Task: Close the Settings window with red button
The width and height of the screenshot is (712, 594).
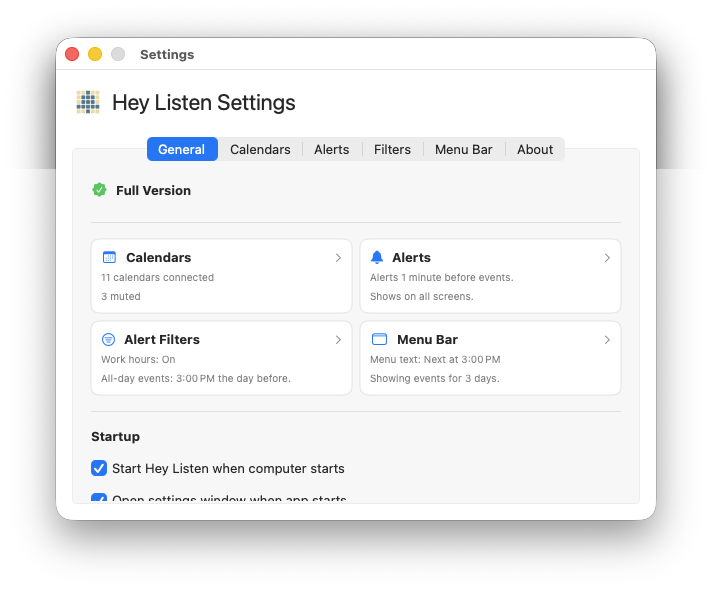Action: 72,54
